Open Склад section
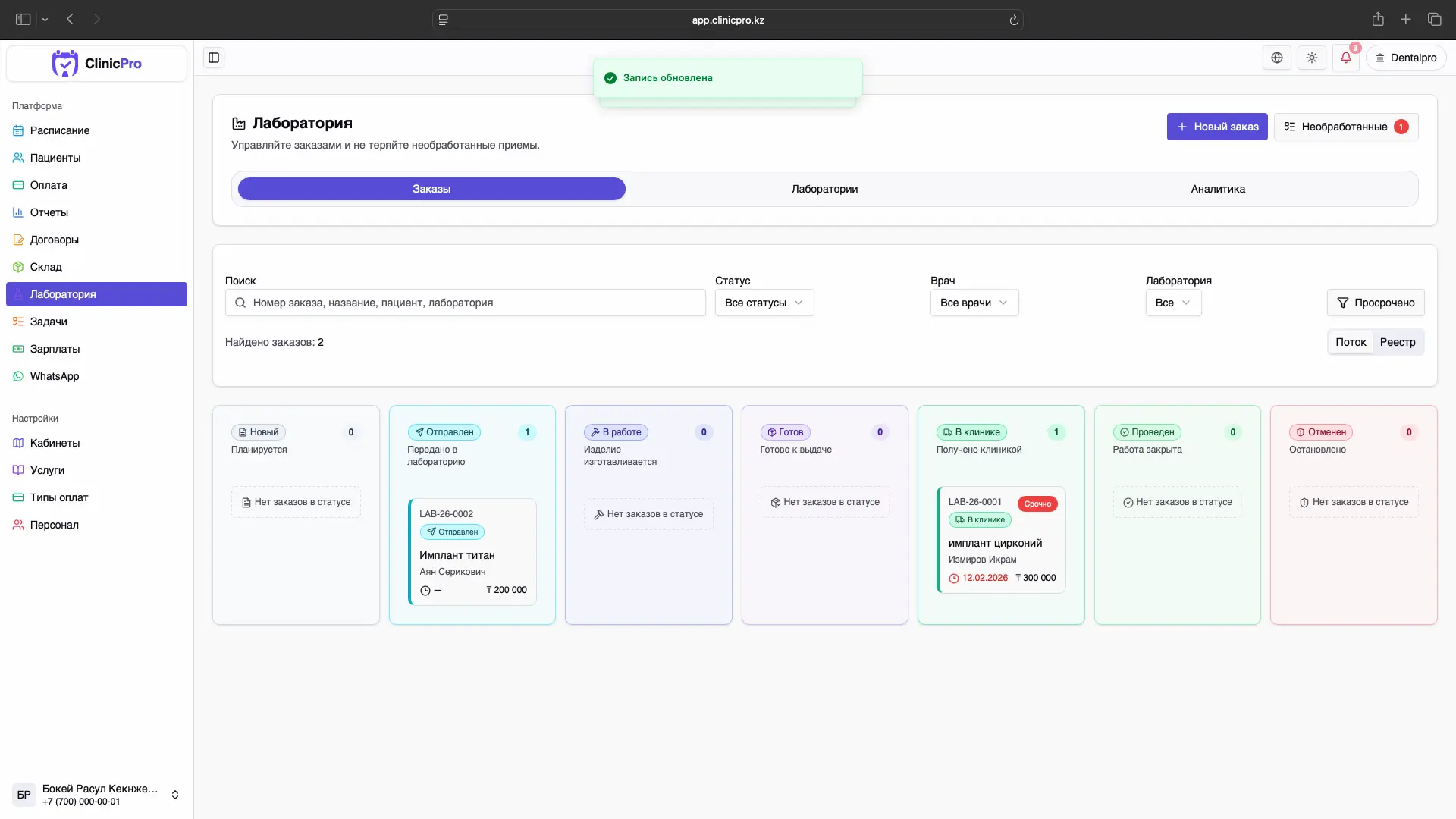 pos(96,267)
